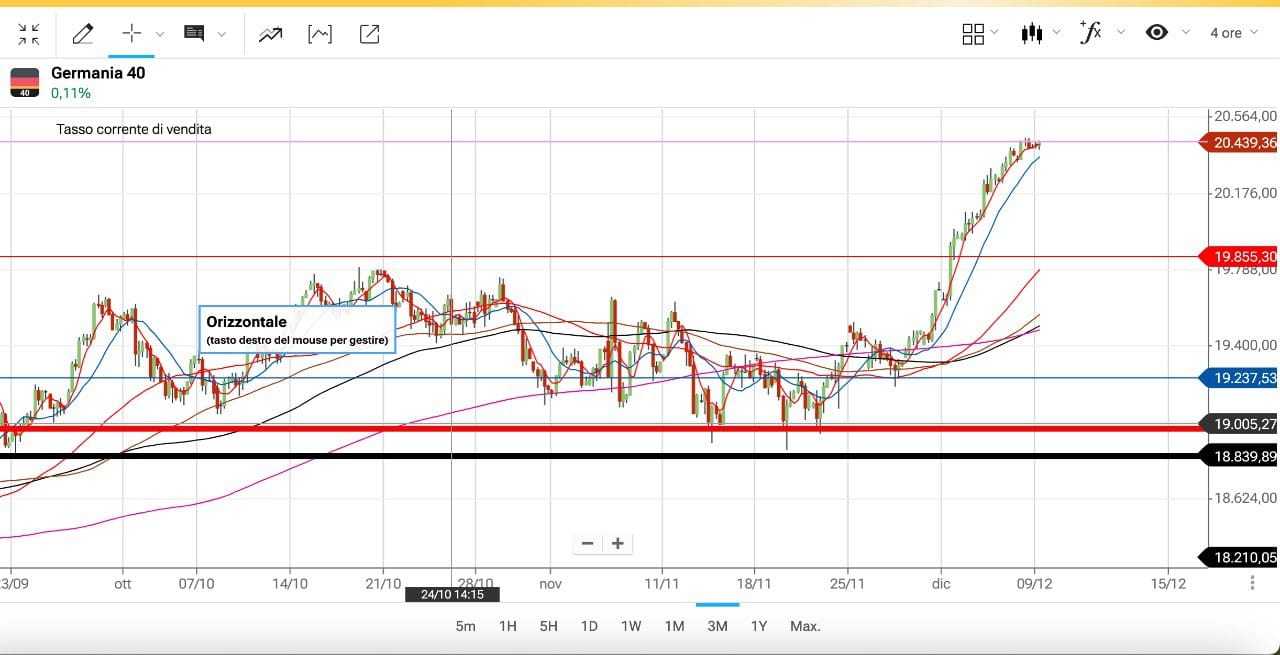1280x655 pixels.
Task: Open the grid layout selector
Action: click(980, 34)
